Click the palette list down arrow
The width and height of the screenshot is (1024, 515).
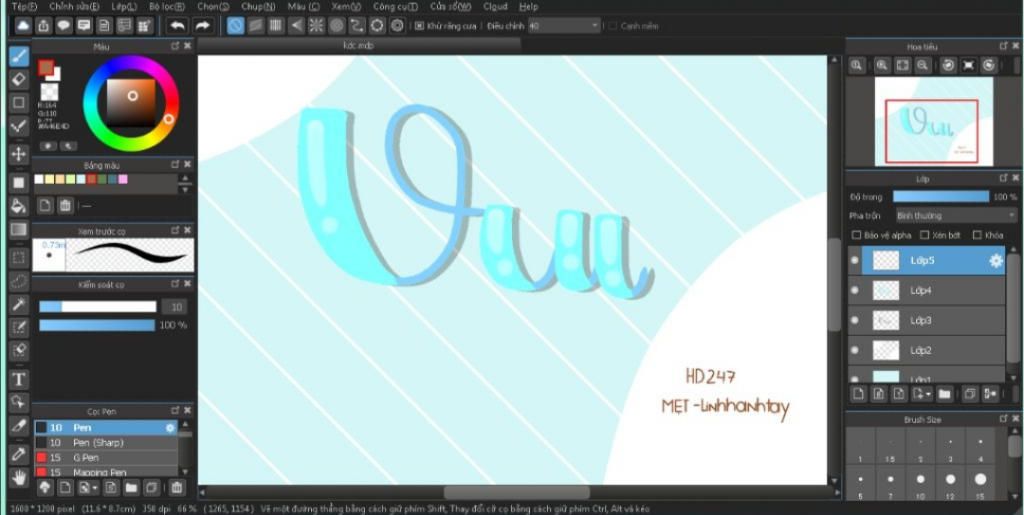click(x=185, y=189)
